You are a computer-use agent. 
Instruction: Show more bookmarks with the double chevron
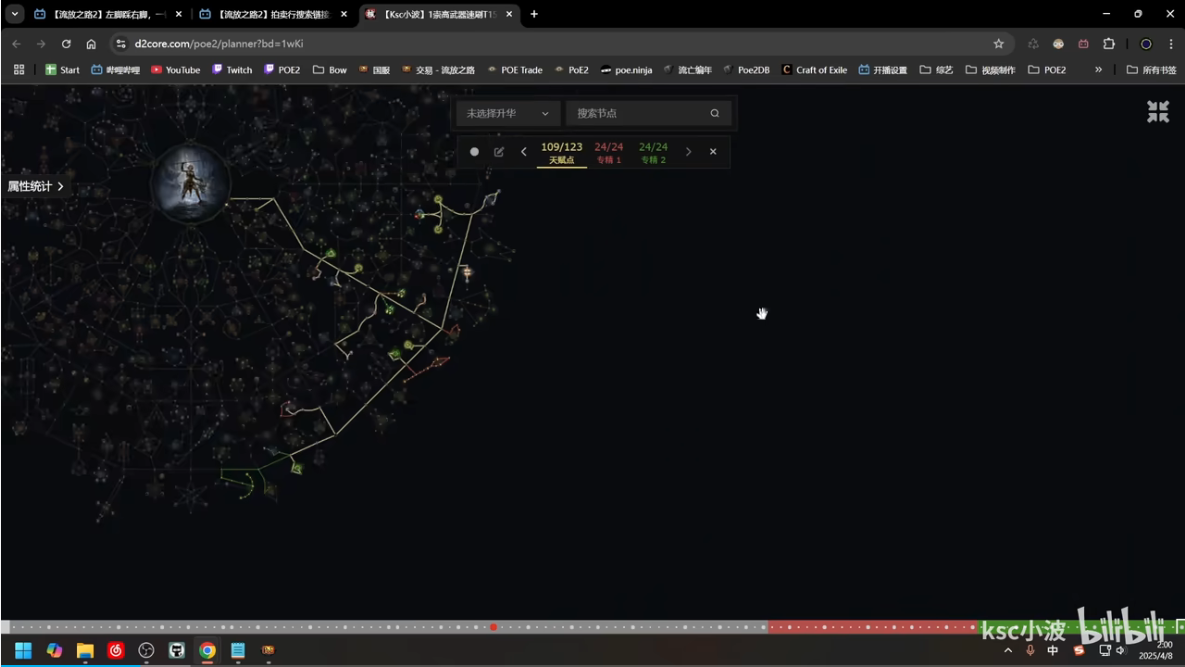click(x=1098, y=70)
